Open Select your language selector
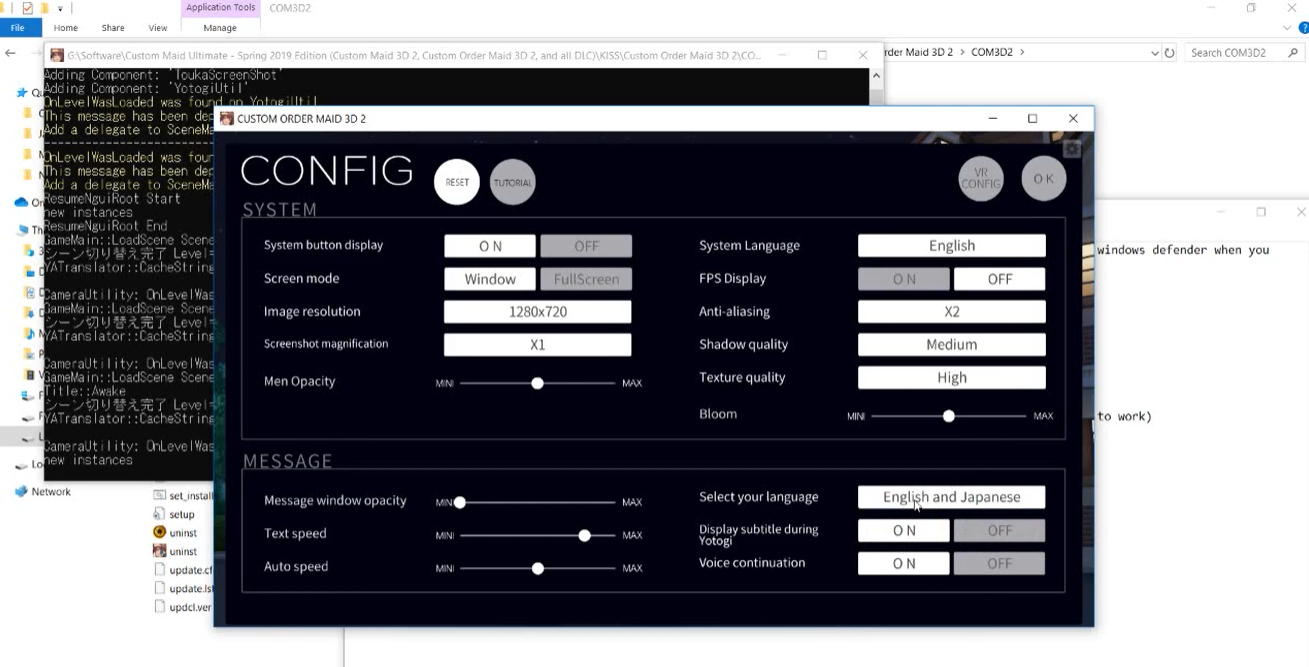1309x667 pixels. pyautogui.click(x=952, y=497)
